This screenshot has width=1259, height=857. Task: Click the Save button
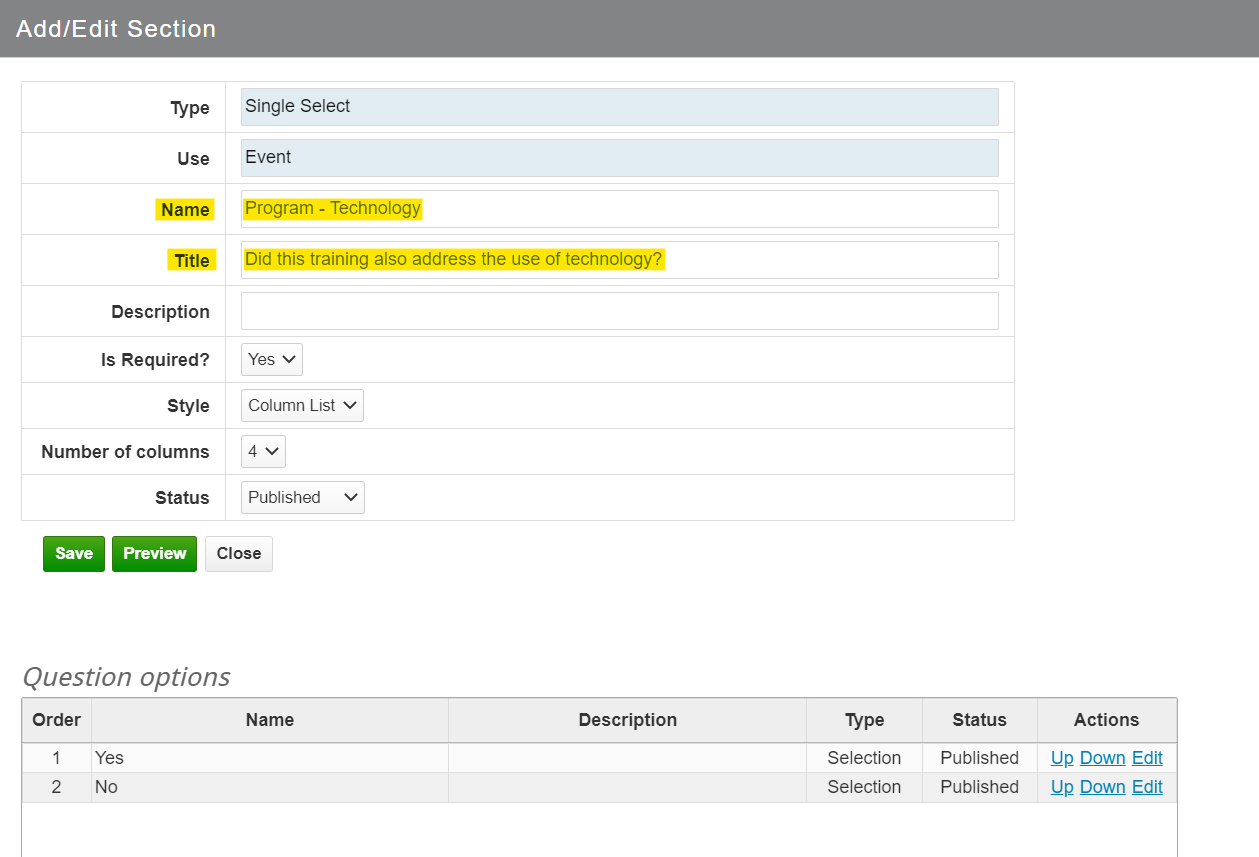(x=73, y=553)
